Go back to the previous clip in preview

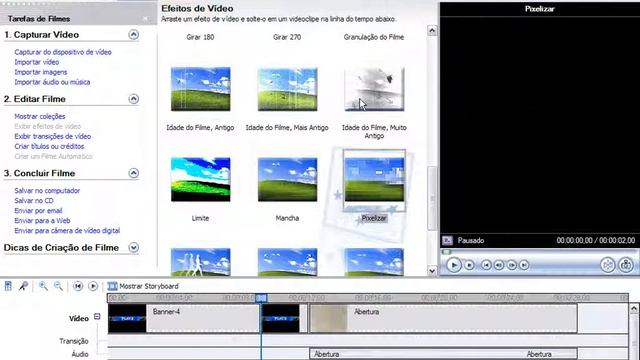[486, 265]
